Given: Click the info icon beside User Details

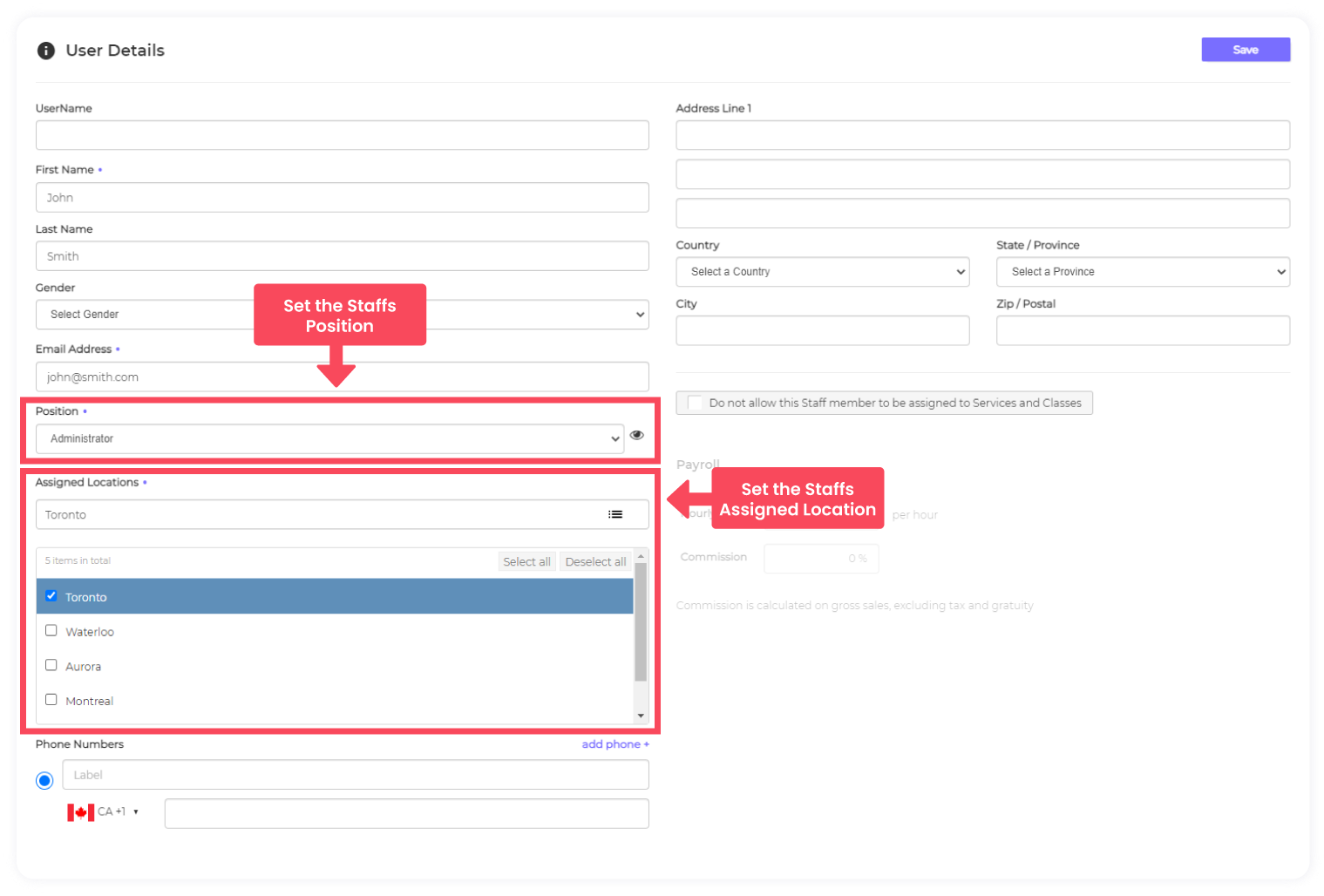Looking at the screenshot, I should 46,51.
